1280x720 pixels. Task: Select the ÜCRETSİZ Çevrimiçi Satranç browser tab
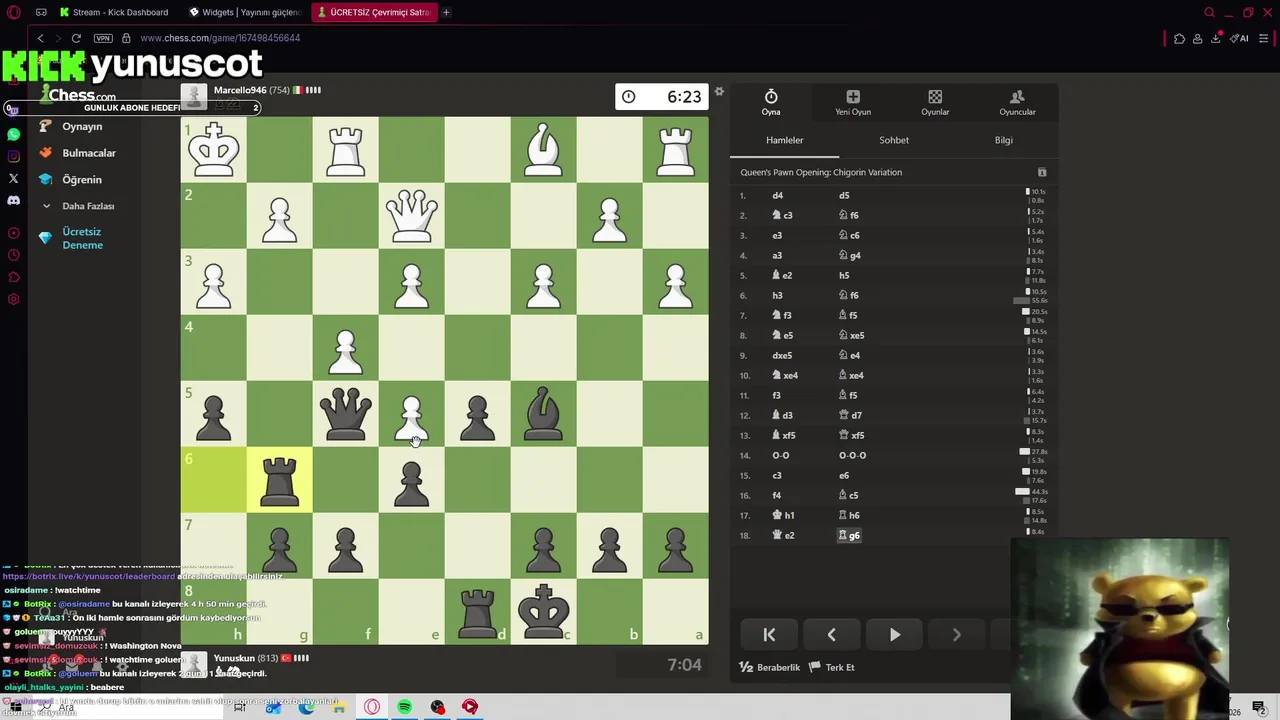pyautogui.click(x=373, y=12)
